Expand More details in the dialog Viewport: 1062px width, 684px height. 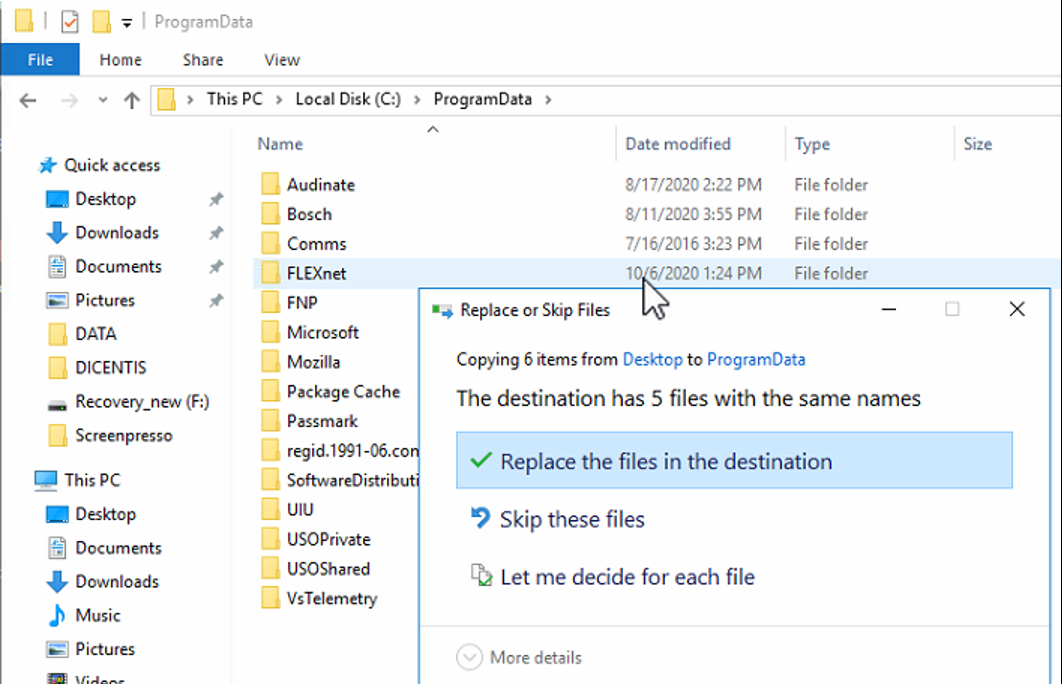(x=520, y=657)
